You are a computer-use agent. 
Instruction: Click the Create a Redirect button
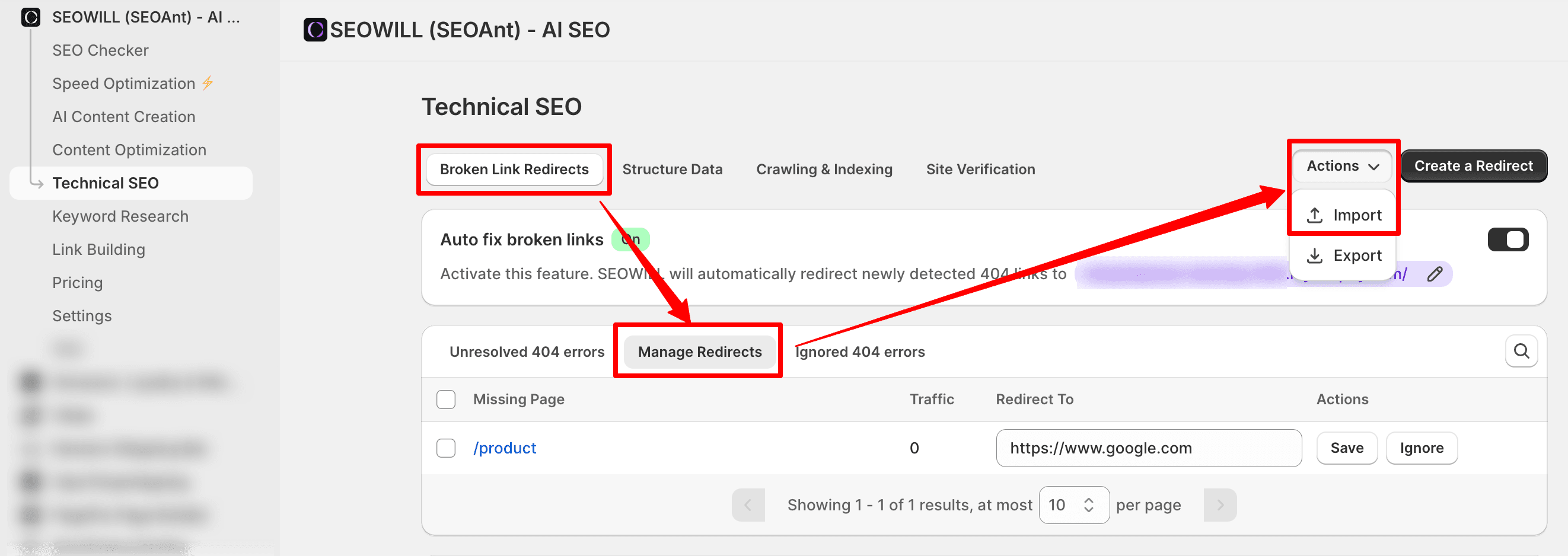(1473, 165)
